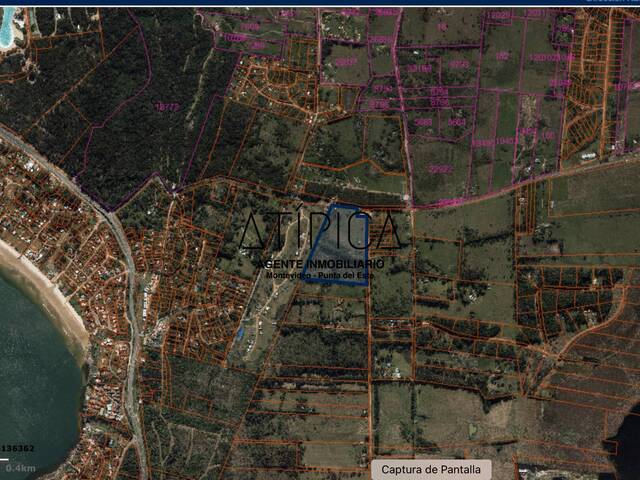Select the blue outlined parcel

pos(341,248)
